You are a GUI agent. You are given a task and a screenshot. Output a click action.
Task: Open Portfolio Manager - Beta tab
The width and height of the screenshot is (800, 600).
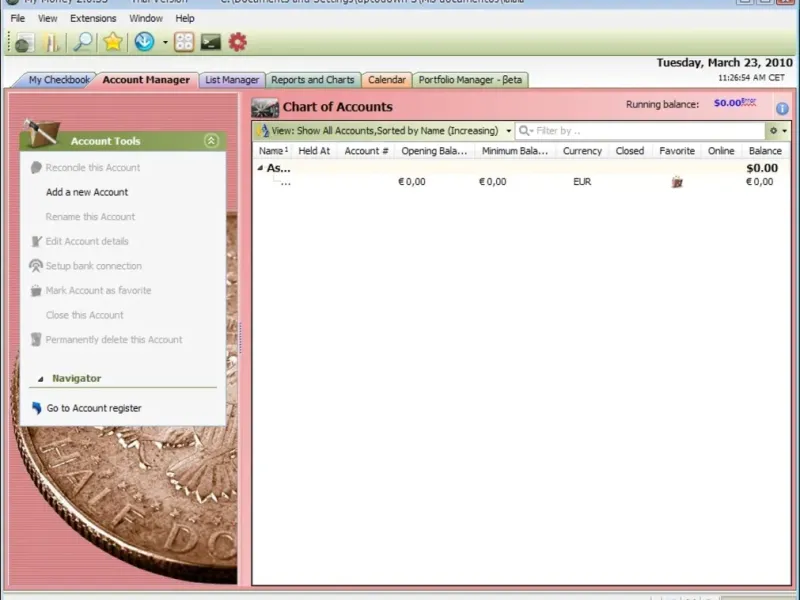pos(470,80)
